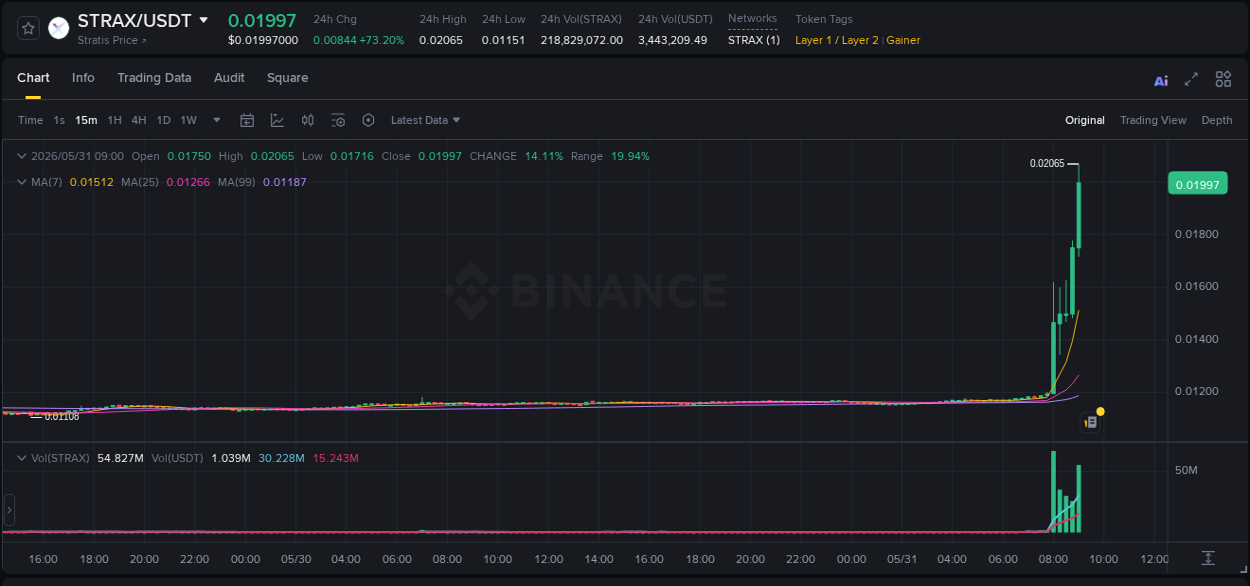
Task: Select the 1H interval
Action: click(115, 120)
